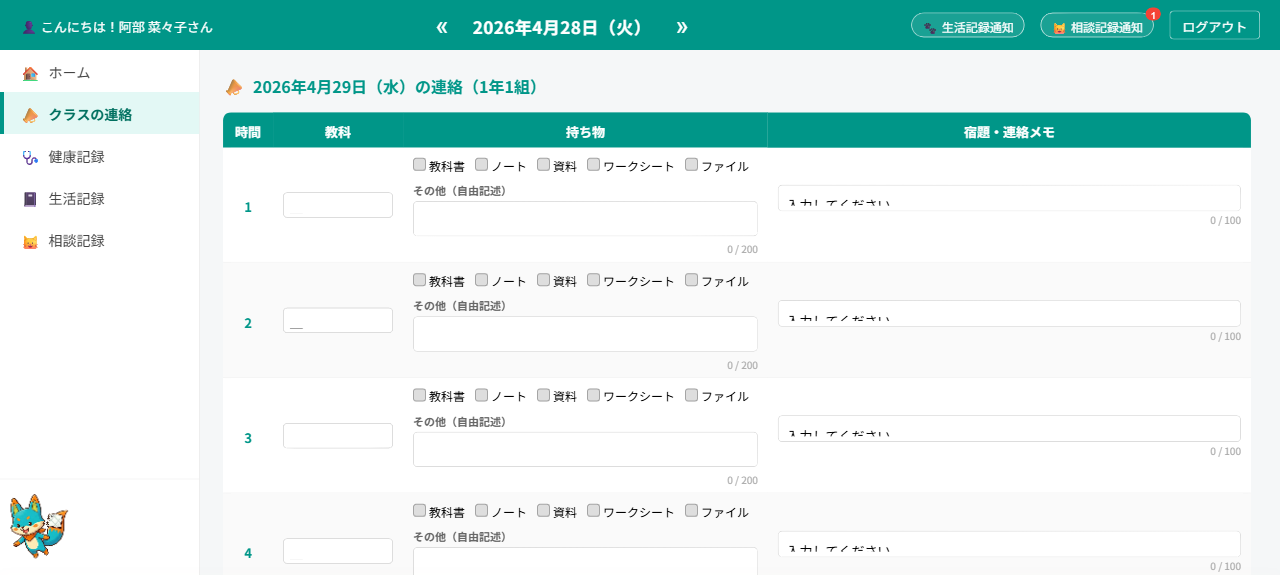Image resolution: width=1280 pixels, height=575 pixels.
Task: Go to the previous day arrow
Action: point(442,27)
